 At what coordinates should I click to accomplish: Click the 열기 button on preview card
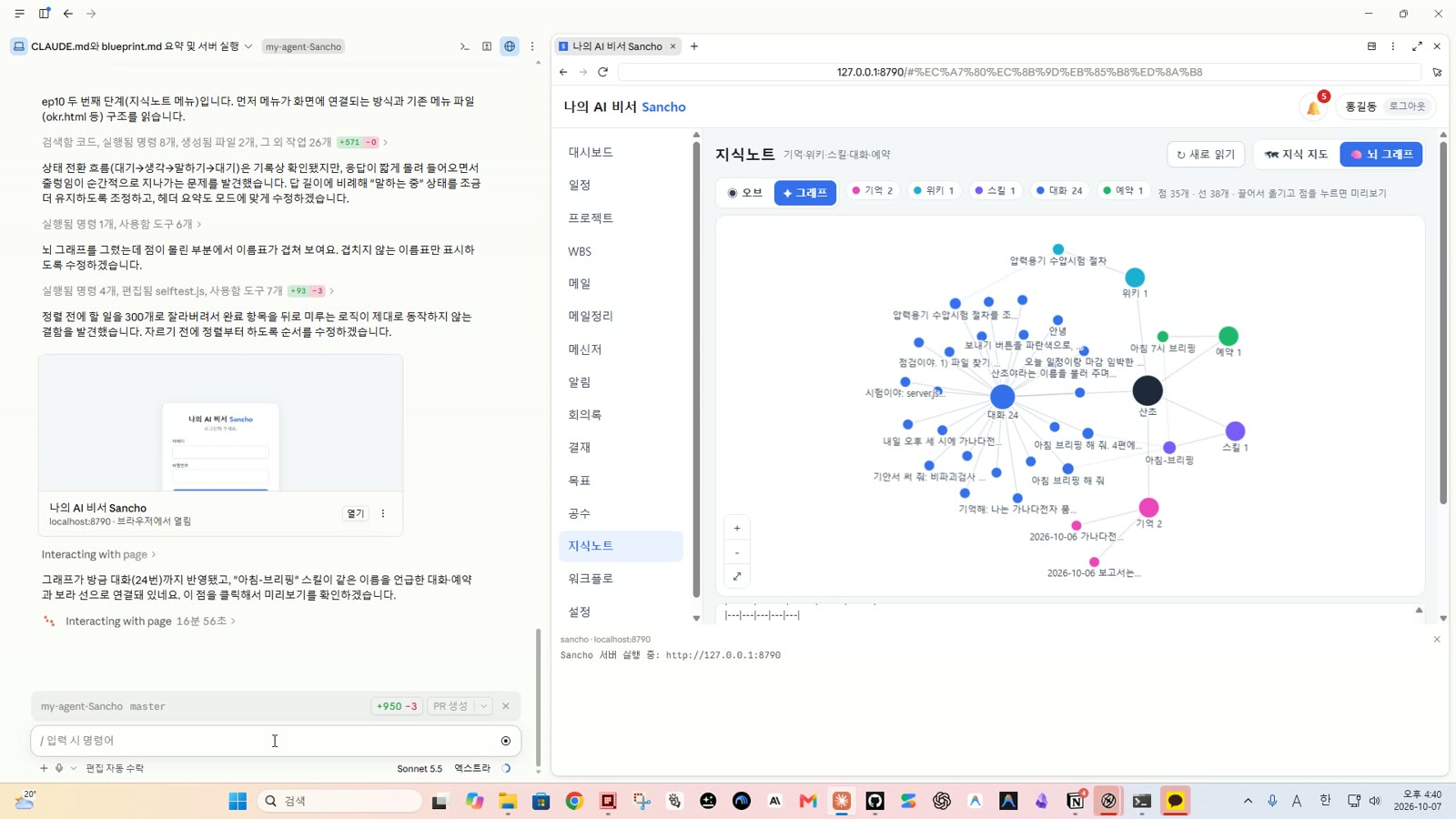(355, 514)
